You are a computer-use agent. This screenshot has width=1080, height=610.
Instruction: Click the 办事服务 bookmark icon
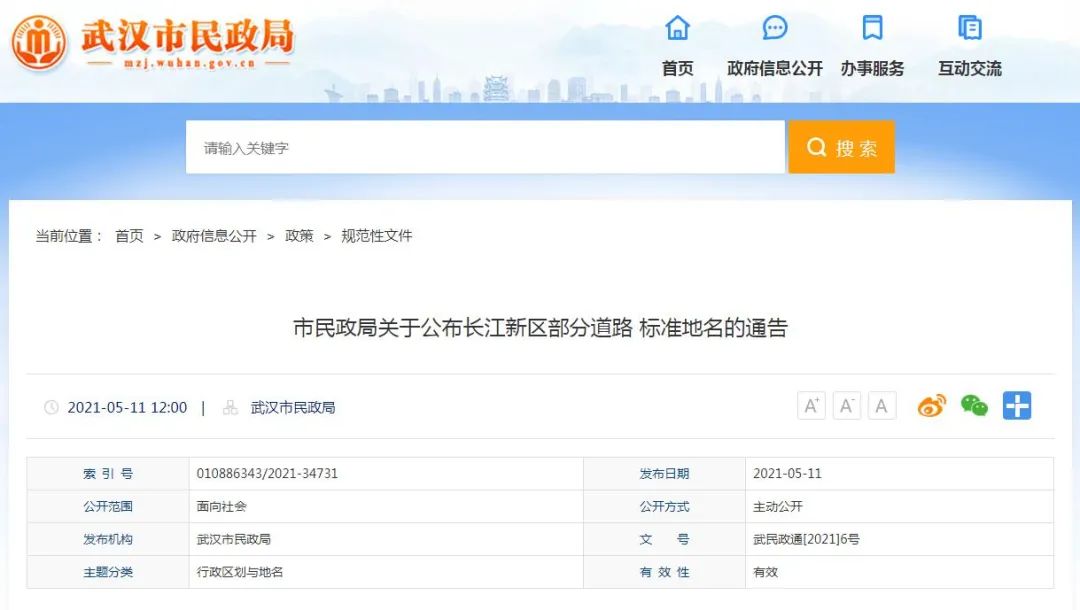pyautogui.click(x=872, y=28)
